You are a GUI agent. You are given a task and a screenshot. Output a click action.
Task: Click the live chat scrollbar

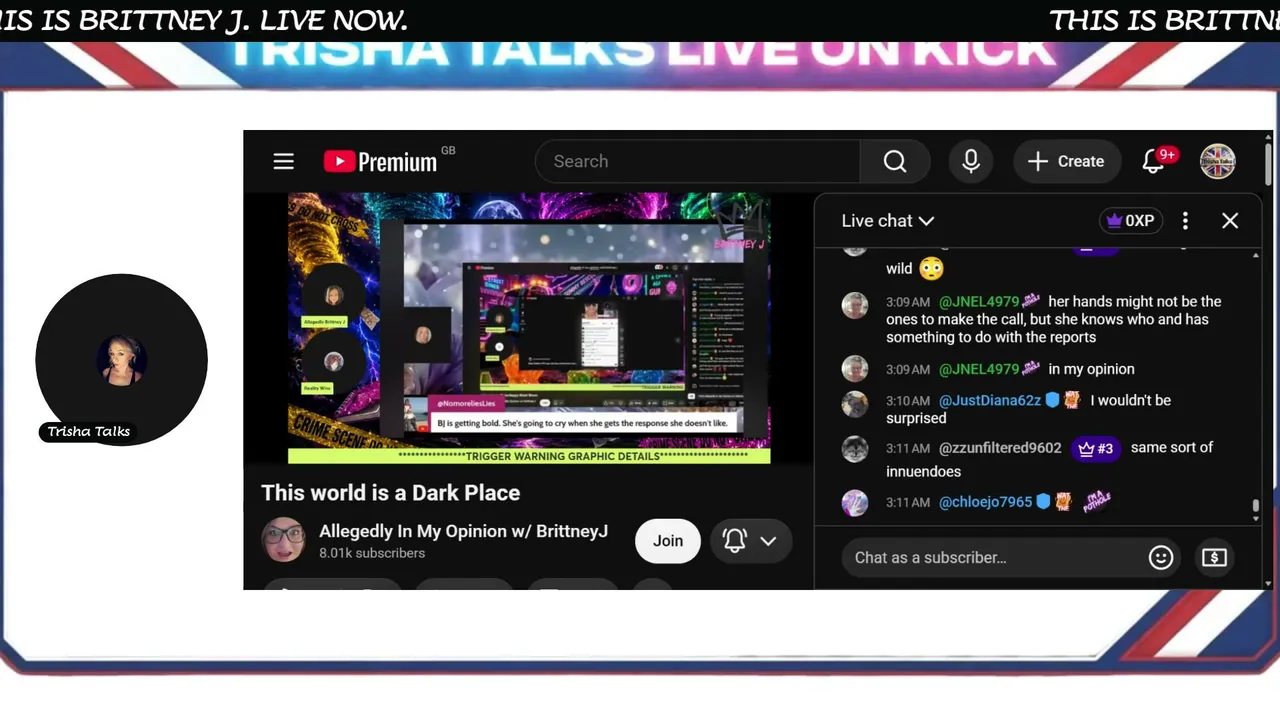pyautogui.click(x=1256, y=508)
